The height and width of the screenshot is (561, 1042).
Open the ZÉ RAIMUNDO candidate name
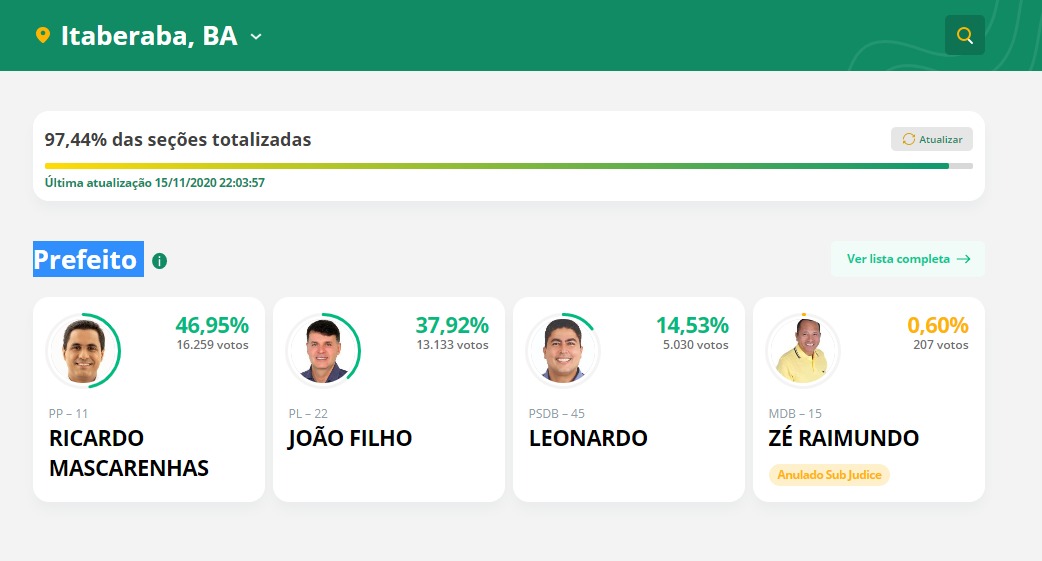click(843, 439)
